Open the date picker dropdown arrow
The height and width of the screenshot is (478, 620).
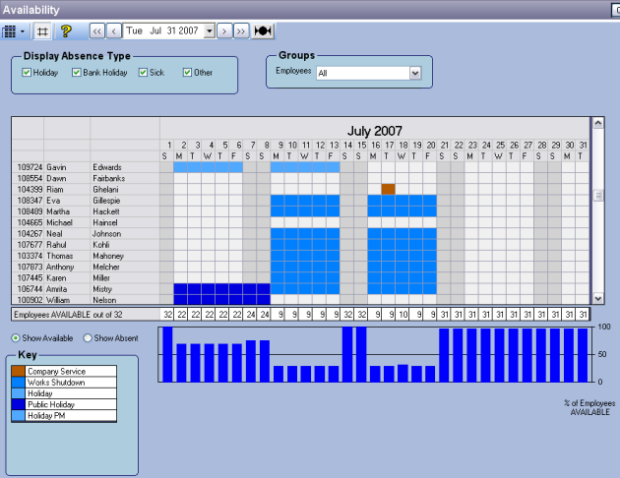click(x=209, y=31)
